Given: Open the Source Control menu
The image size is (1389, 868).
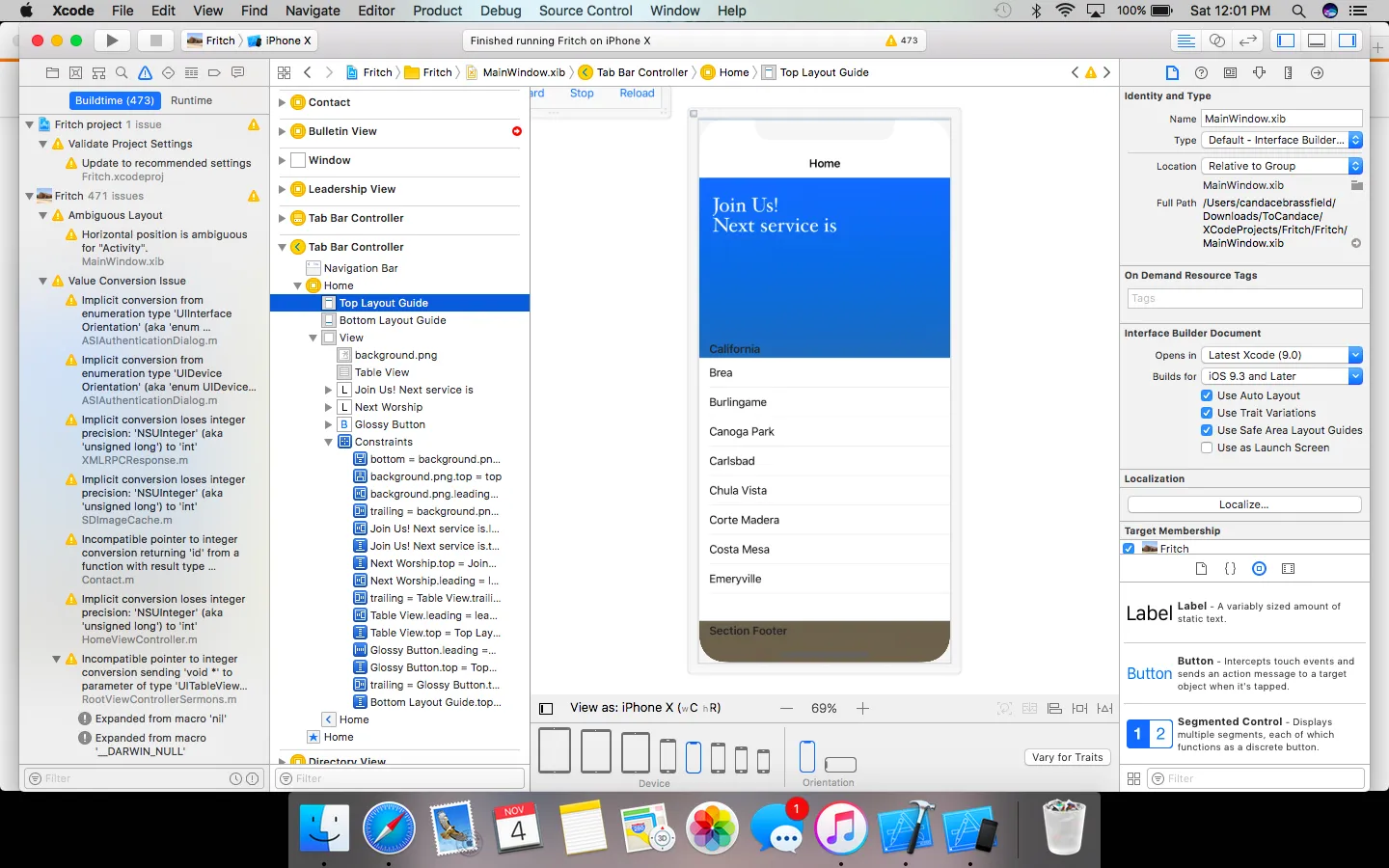Looking at the screenshot, I should [x=586, y=11].
